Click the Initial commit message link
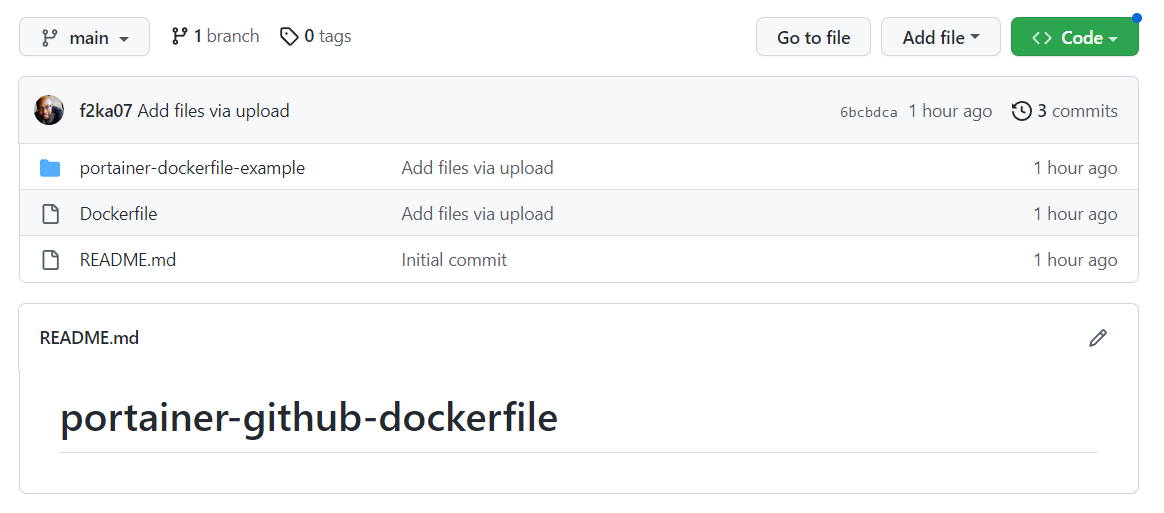Image resolution: width=1164 pixels, height=513 pixels. coord(454,260)
